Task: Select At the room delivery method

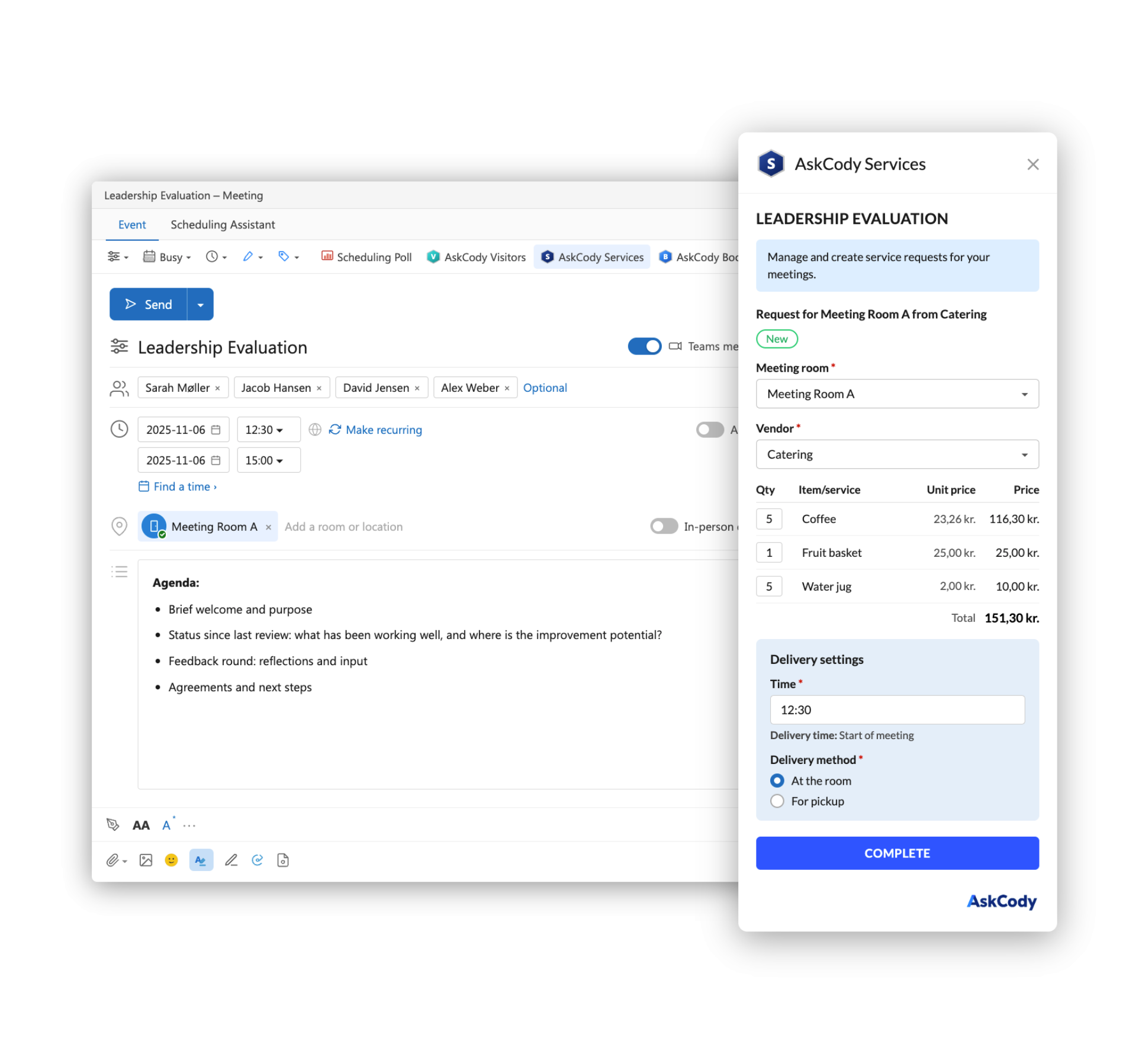Action: [777, 781]
